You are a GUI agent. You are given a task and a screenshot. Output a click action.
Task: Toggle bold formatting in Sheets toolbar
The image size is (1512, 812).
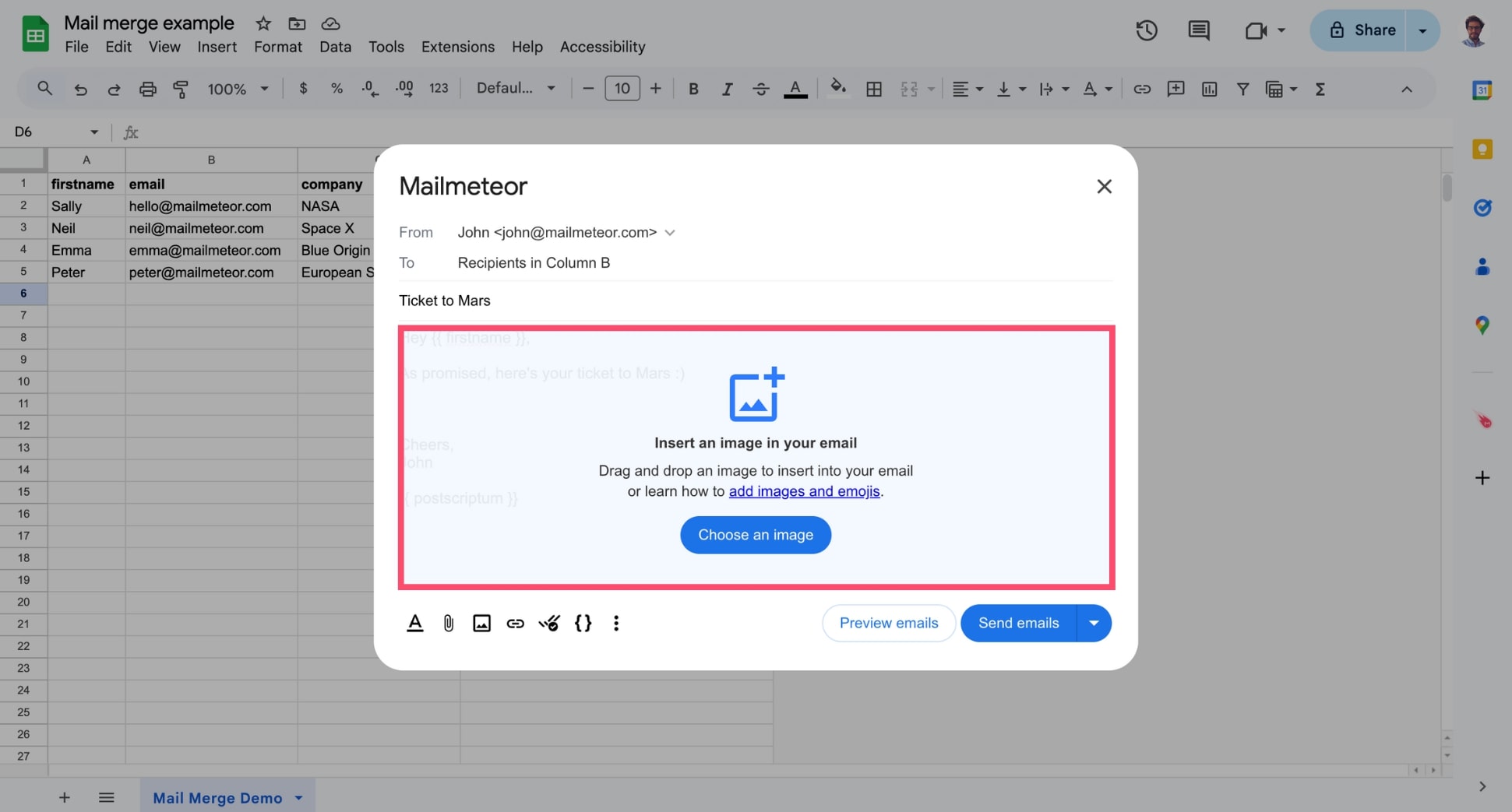(x=693, y=89)
